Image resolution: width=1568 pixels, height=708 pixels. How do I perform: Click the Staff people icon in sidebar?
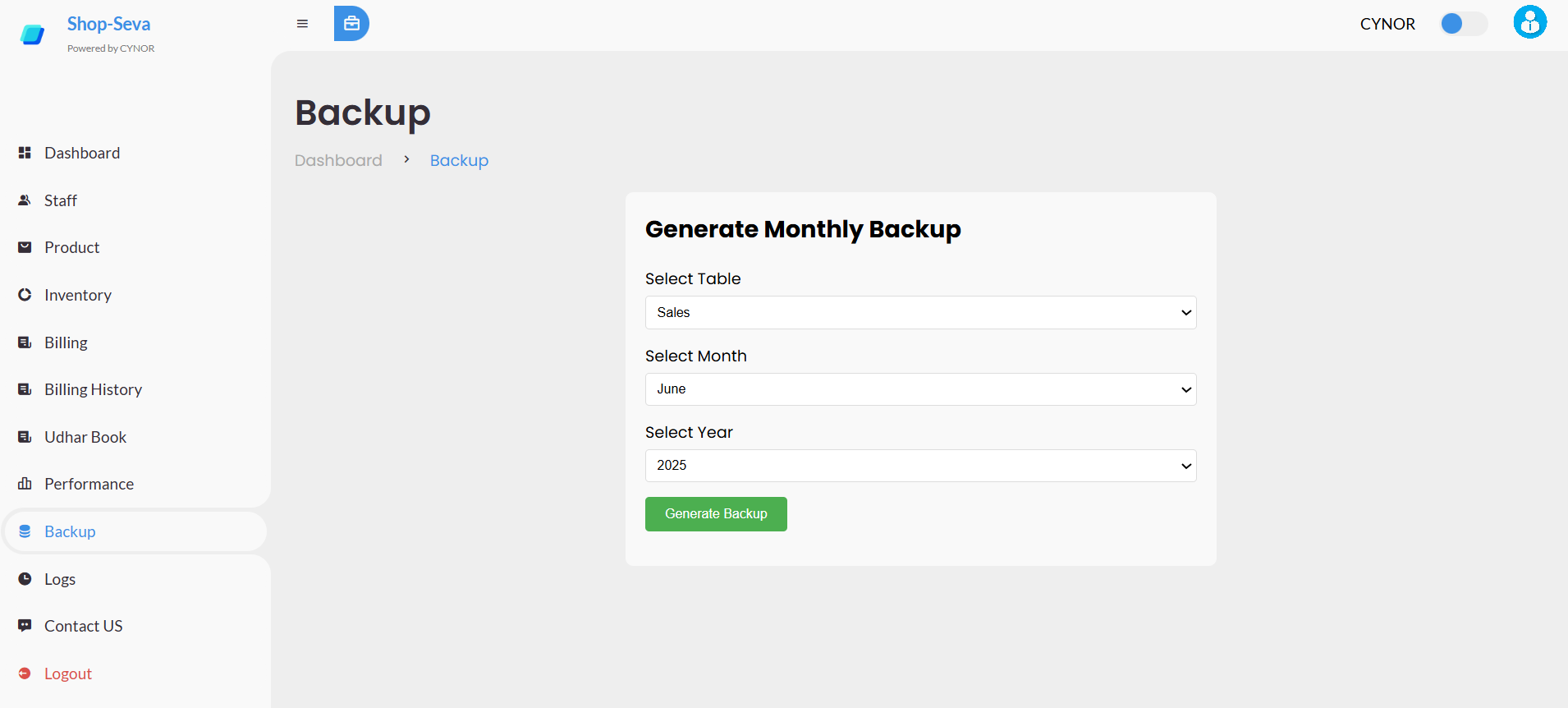pyautogui.click(x=25, y=200)
